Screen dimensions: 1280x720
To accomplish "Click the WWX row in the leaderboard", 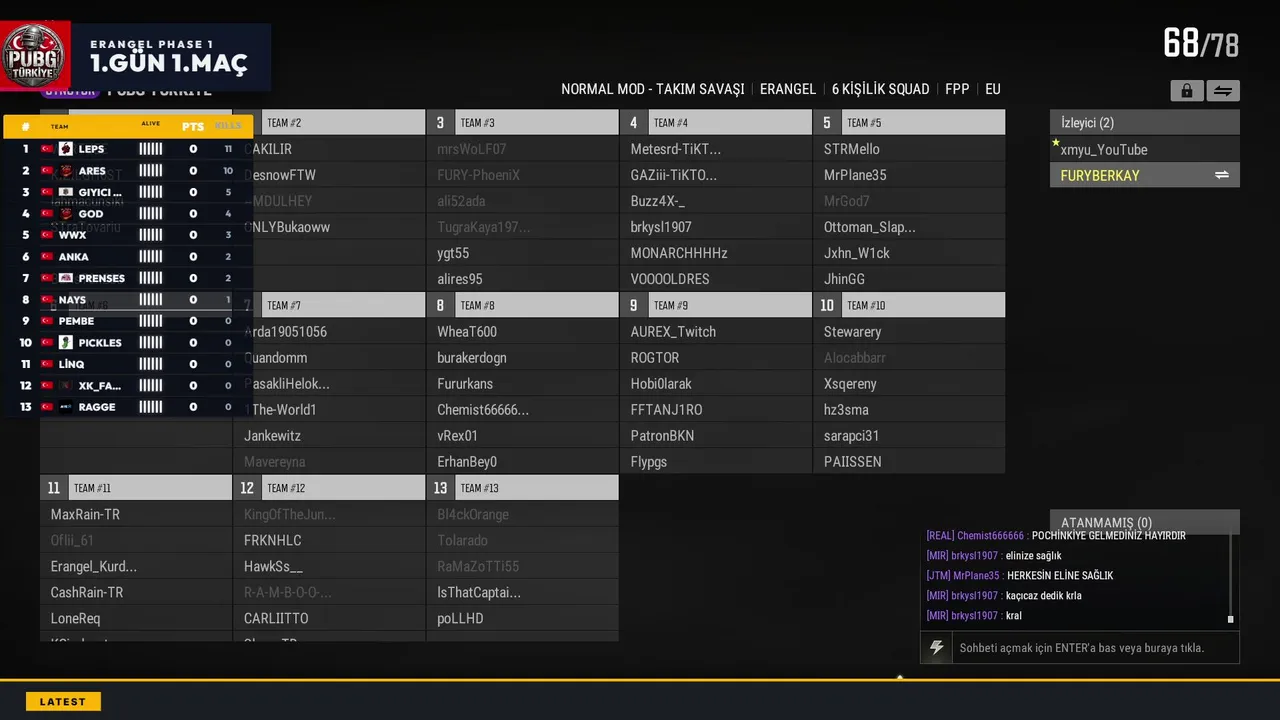I will pos(128,235).
